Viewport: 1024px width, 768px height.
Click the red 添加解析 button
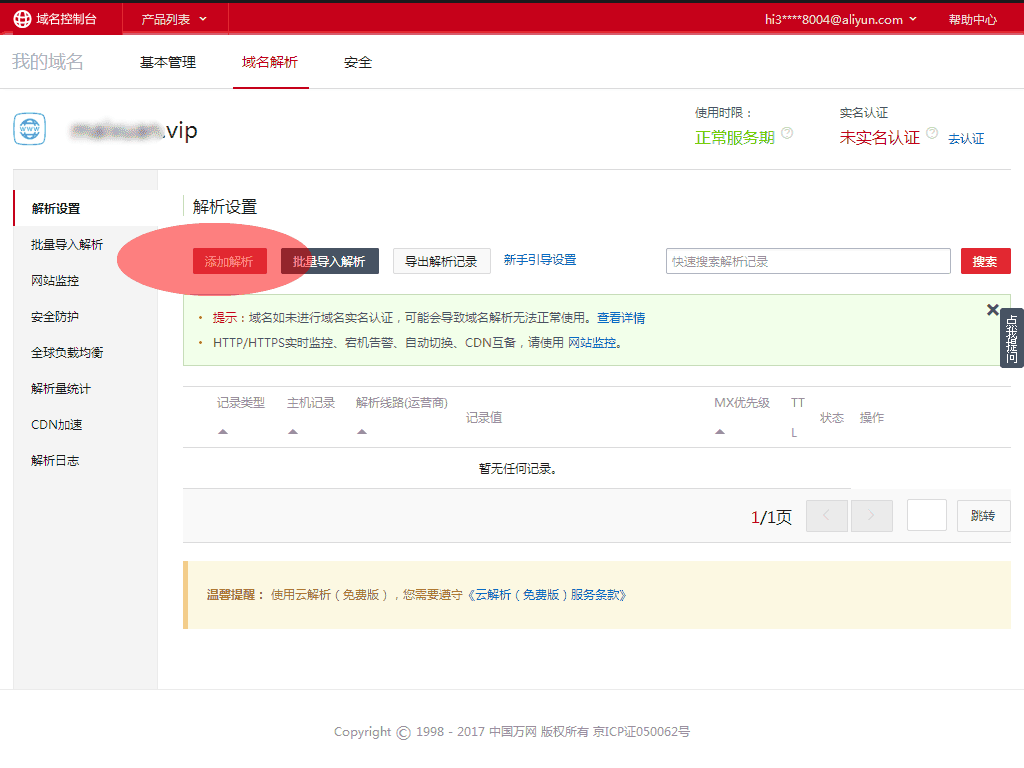(230, 261)
